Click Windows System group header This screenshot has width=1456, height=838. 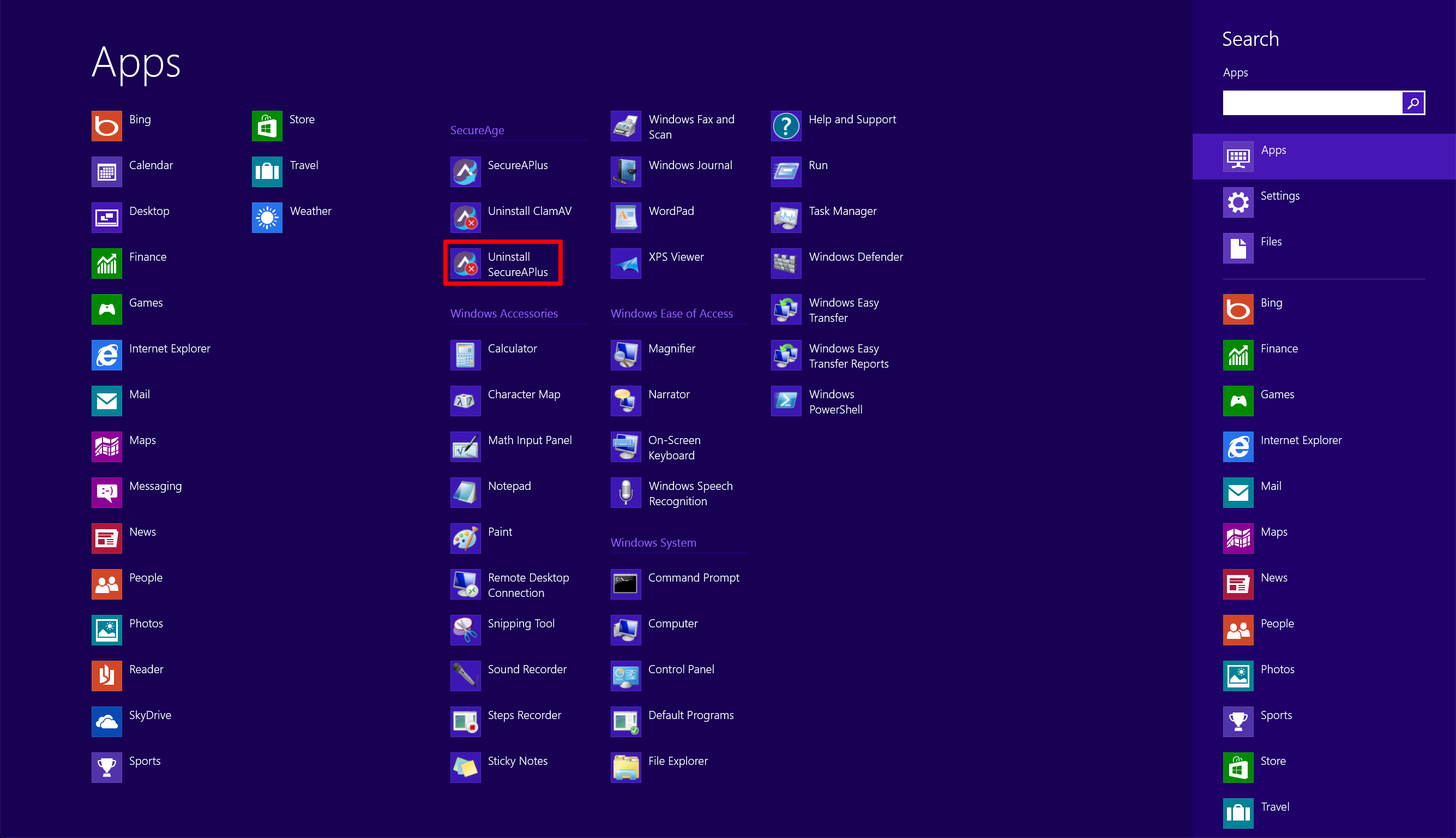pos(653,542)
